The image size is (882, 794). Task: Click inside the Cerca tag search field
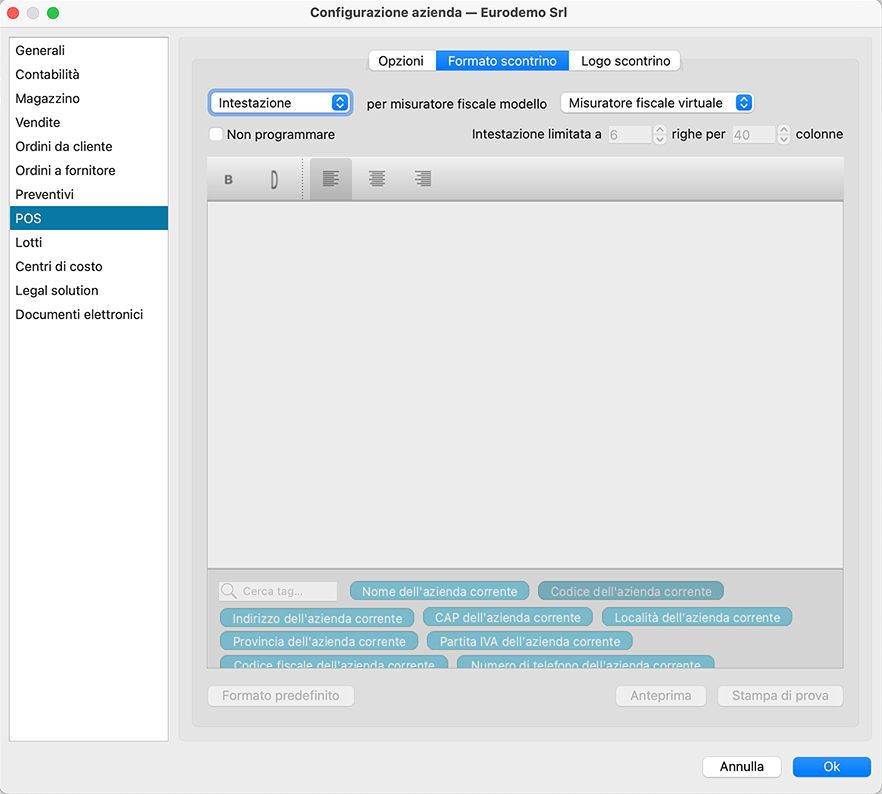click(x=286, y=591)
